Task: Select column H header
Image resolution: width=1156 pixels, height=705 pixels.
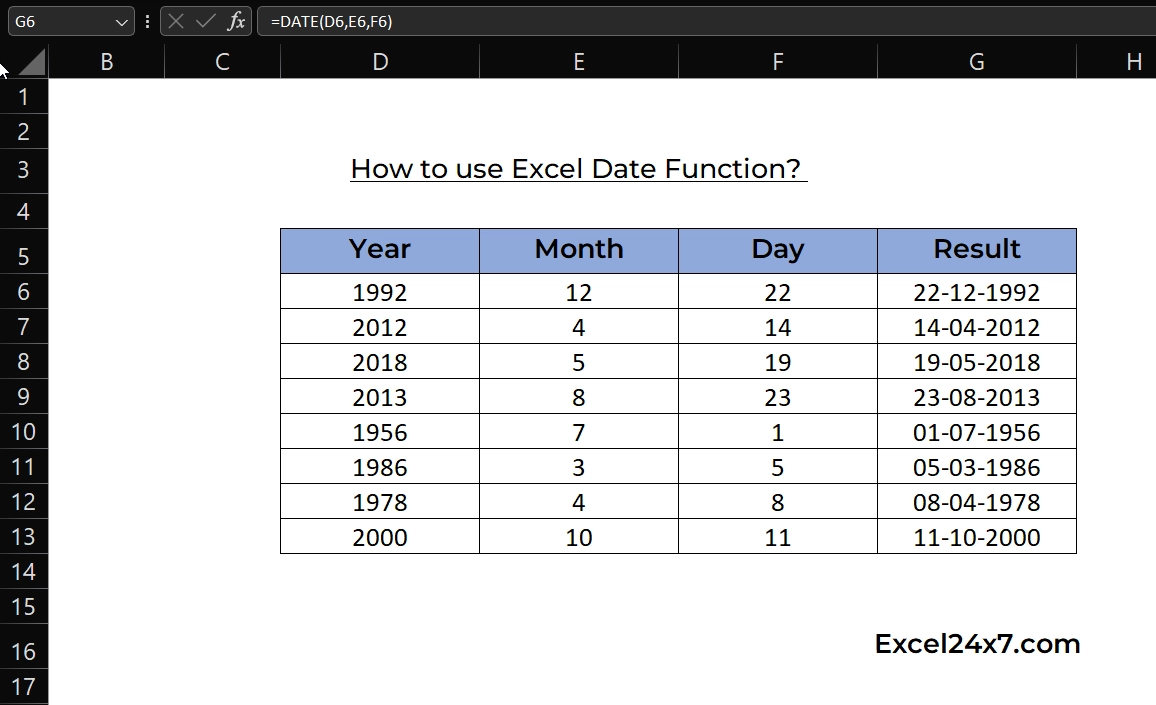Action: (1117, 62)
